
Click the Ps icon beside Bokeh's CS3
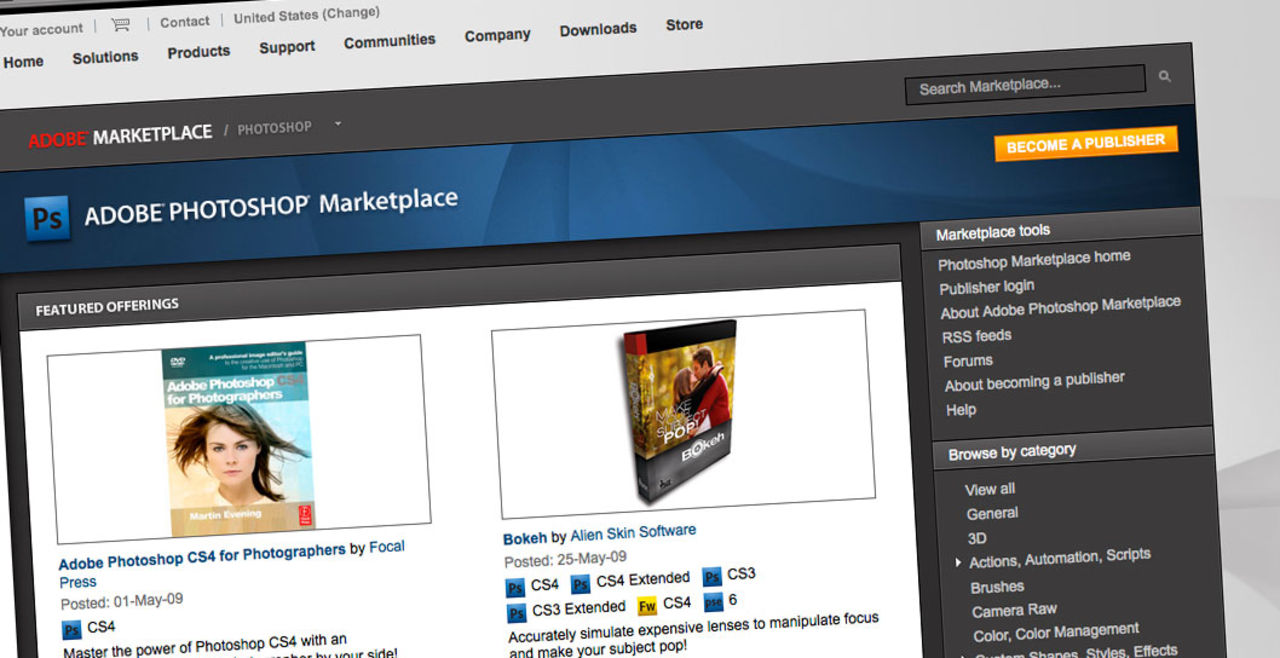[x=712, y=577]
